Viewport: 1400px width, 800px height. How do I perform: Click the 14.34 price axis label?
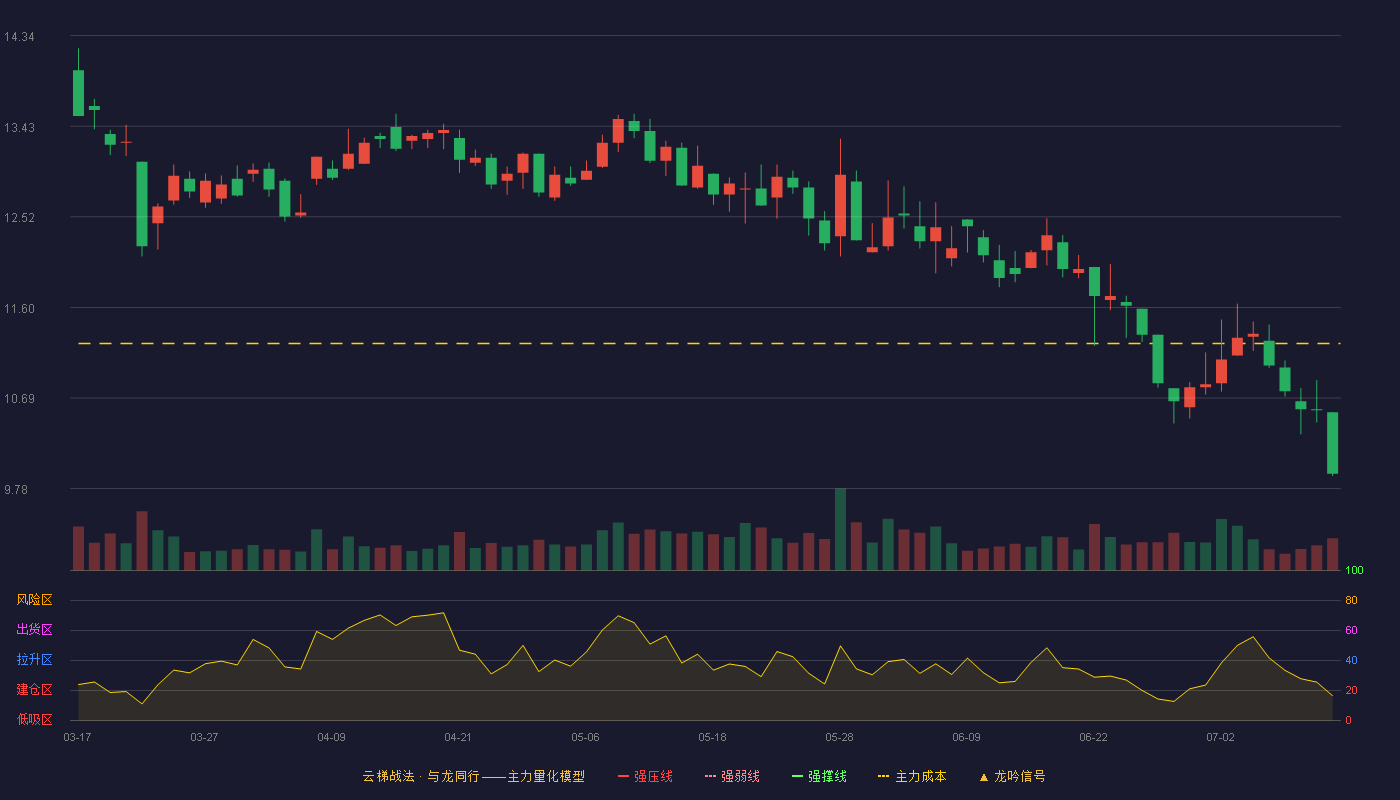coord(19,37)
